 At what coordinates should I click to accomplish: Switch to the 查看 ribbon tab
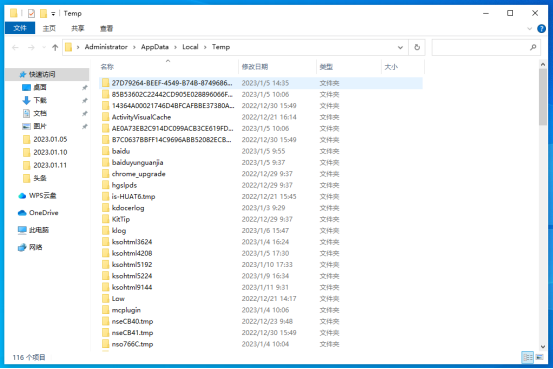(106, 28)
